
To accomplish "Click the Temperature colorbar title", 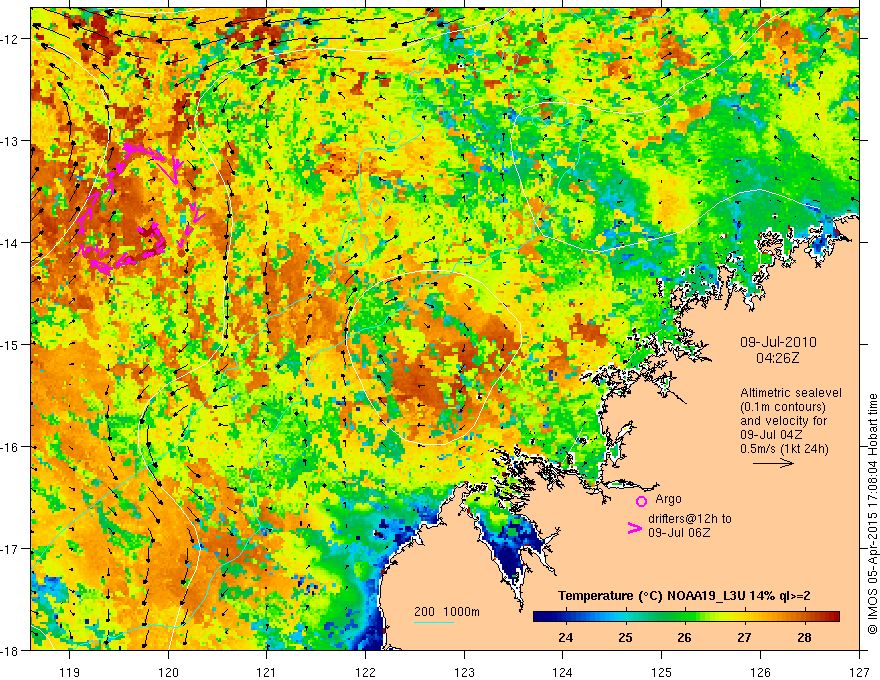I will tap(684, 595).
